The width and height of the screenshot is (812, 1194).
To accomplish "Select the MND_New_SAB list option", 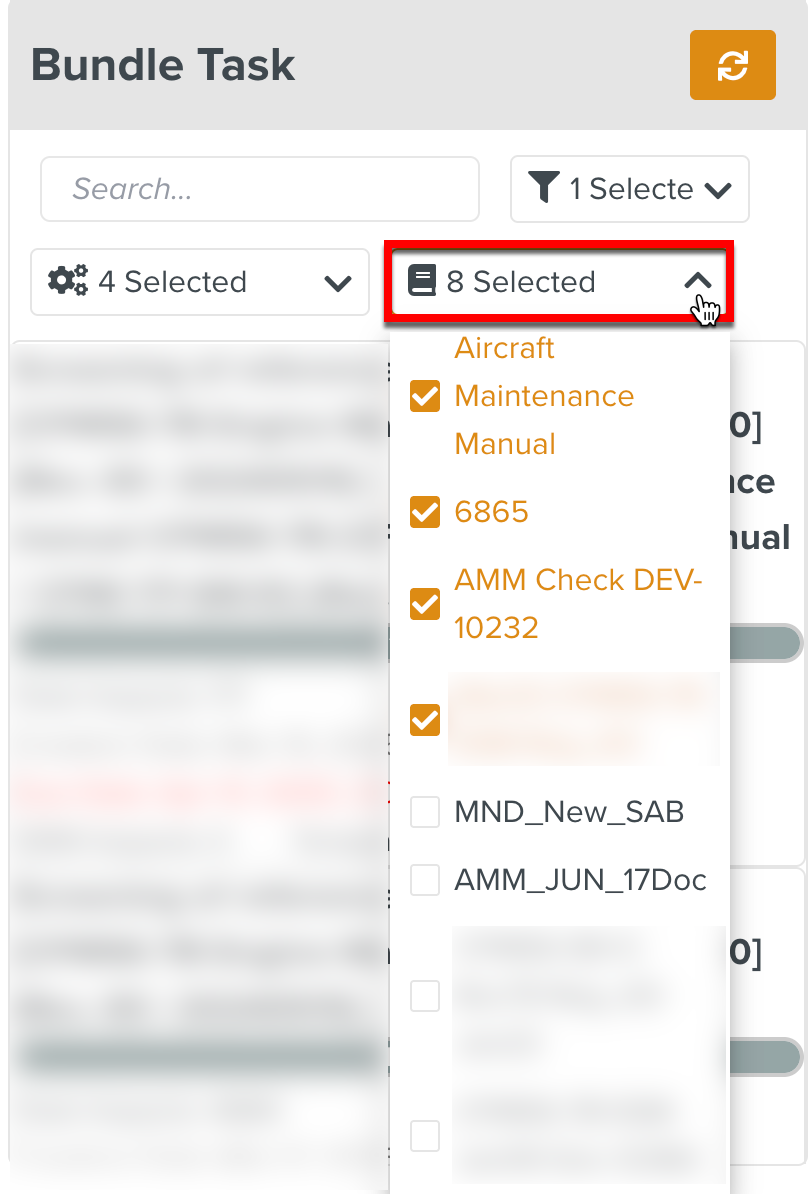I will [569, 812].
